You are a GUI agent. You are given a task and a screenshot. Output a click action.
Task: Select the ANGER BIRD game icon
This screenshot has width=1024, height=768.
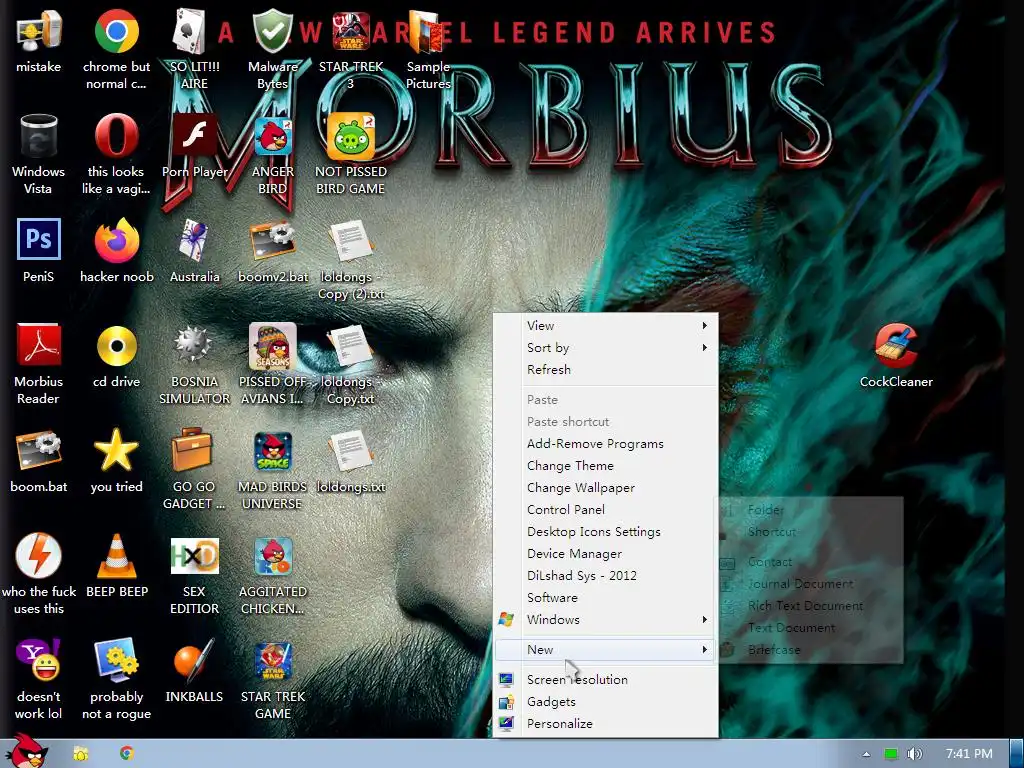pyautogui.click(x=272, y=136)
